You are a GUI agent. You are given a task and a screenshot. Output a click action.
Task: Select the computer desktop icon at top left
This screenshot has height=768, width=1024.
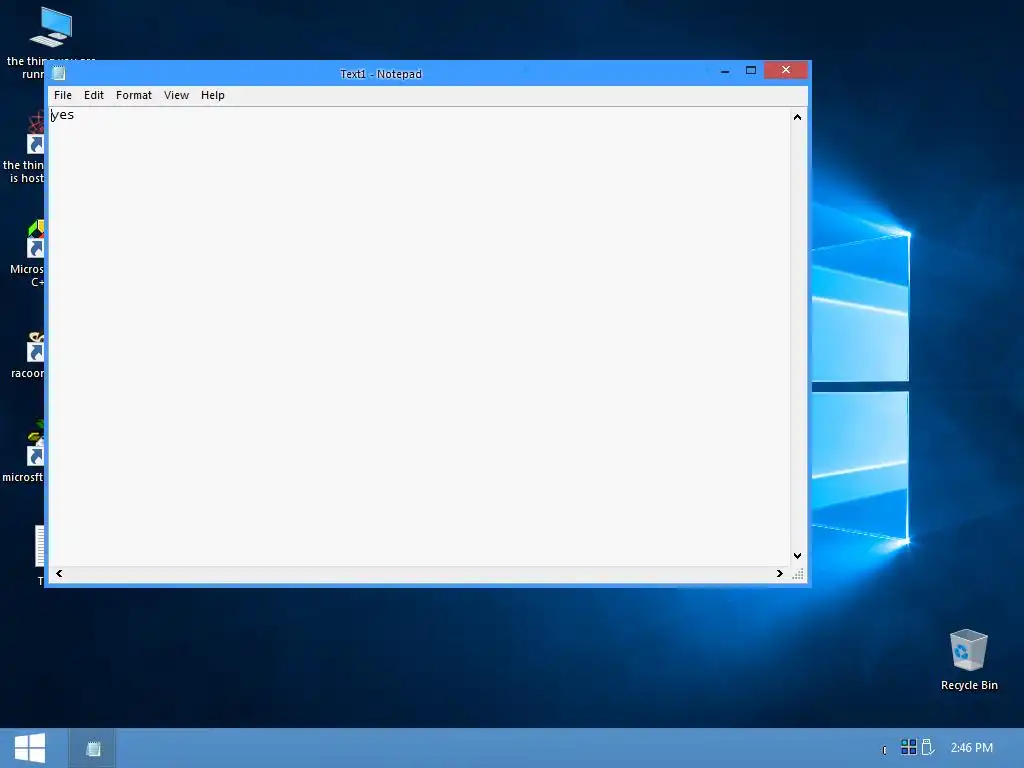click(51, 27)
